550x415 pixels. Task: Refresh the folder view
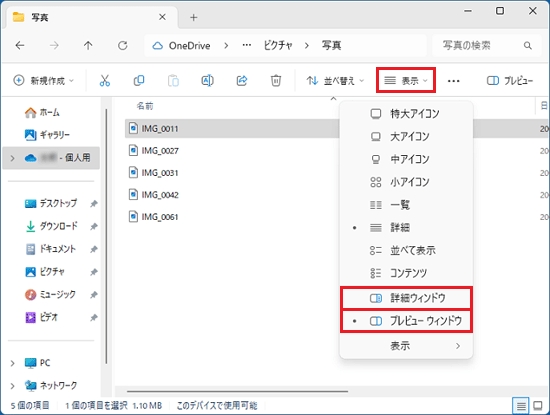(122, 45)
